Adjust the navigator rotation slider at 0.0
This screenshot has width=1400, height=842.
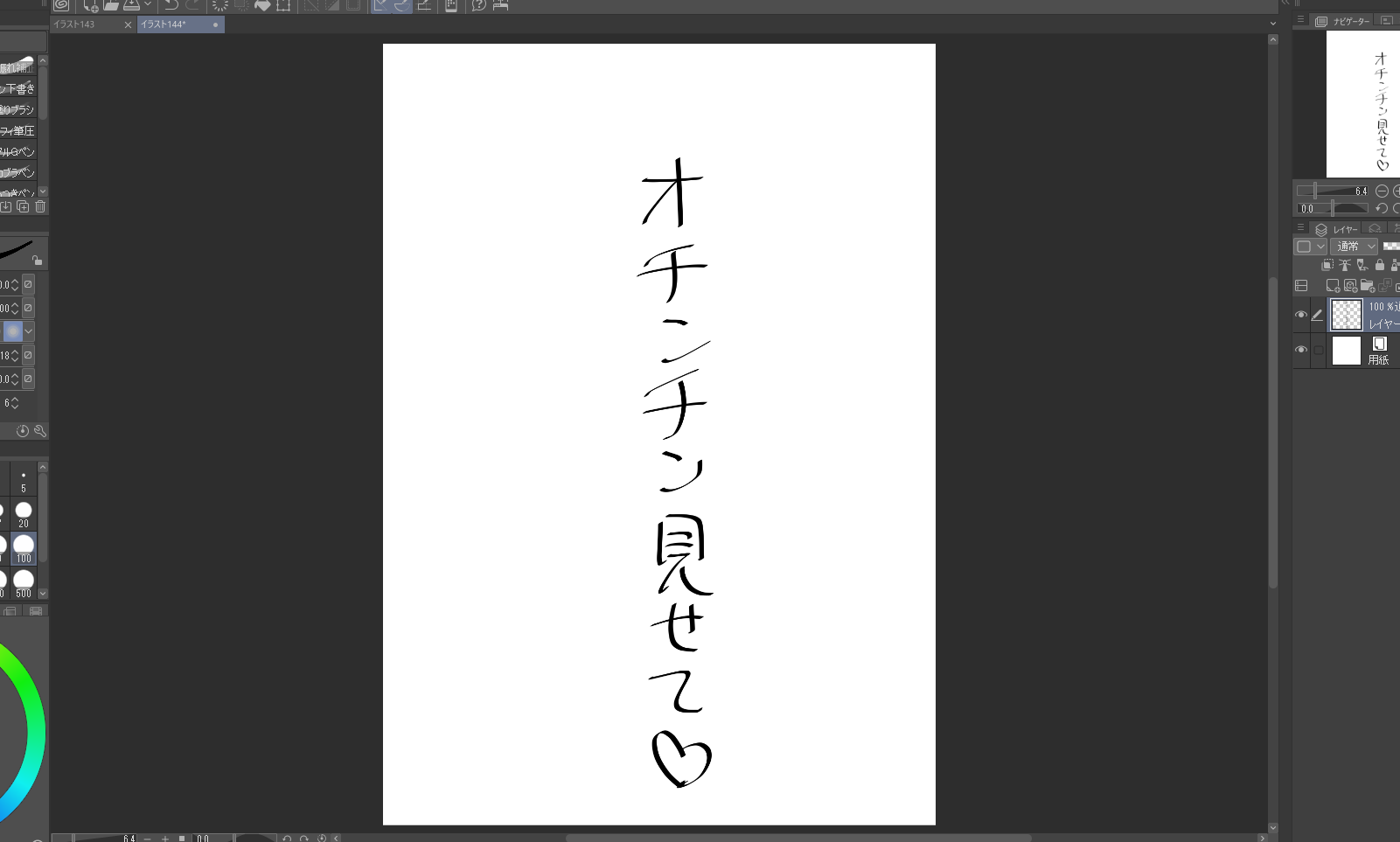(x=1333, y=208)
